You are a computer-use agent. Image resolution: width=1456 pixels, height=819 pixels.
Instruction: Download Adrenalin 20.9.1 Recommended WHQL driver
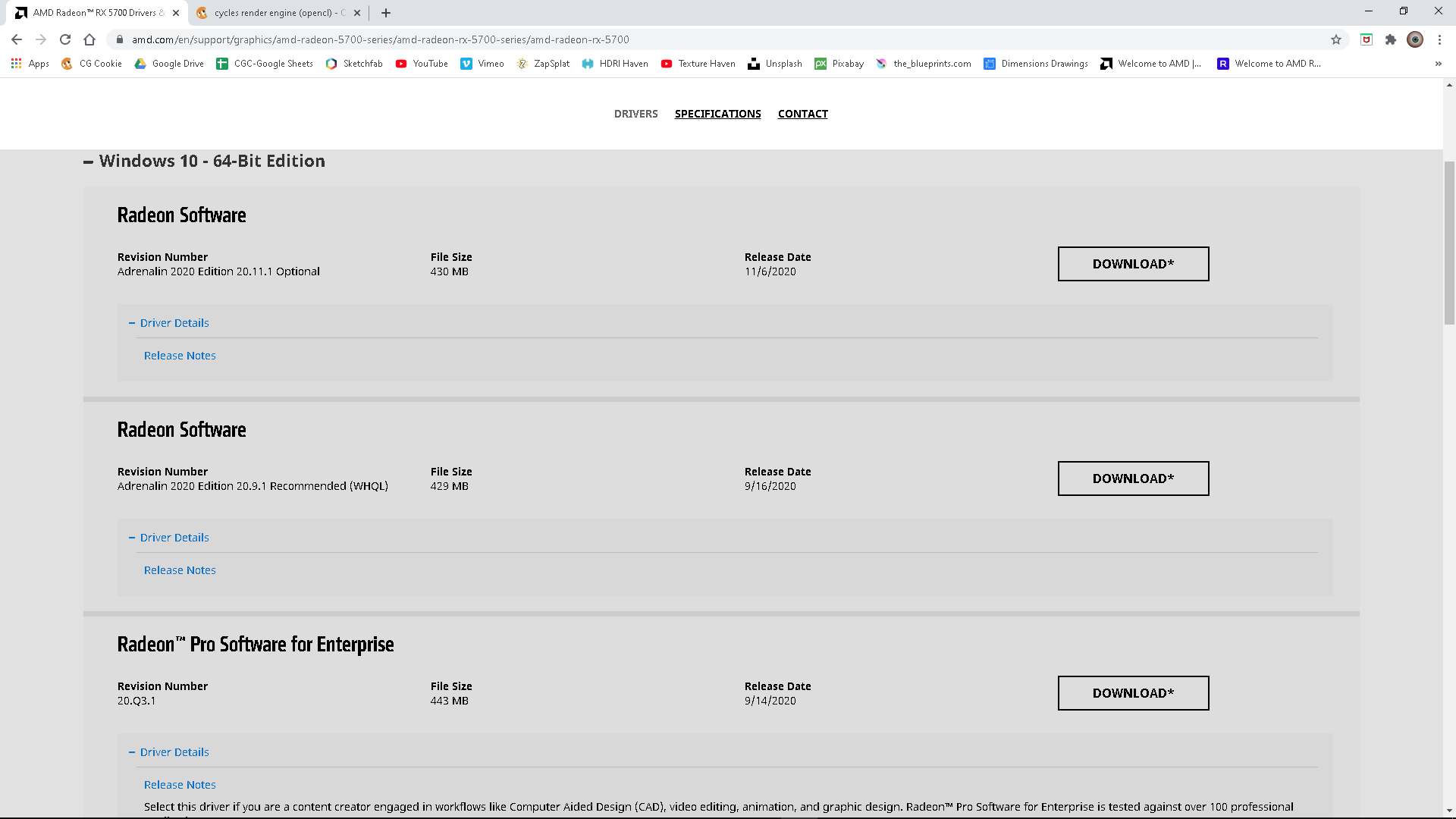[x=1133, y=479]
